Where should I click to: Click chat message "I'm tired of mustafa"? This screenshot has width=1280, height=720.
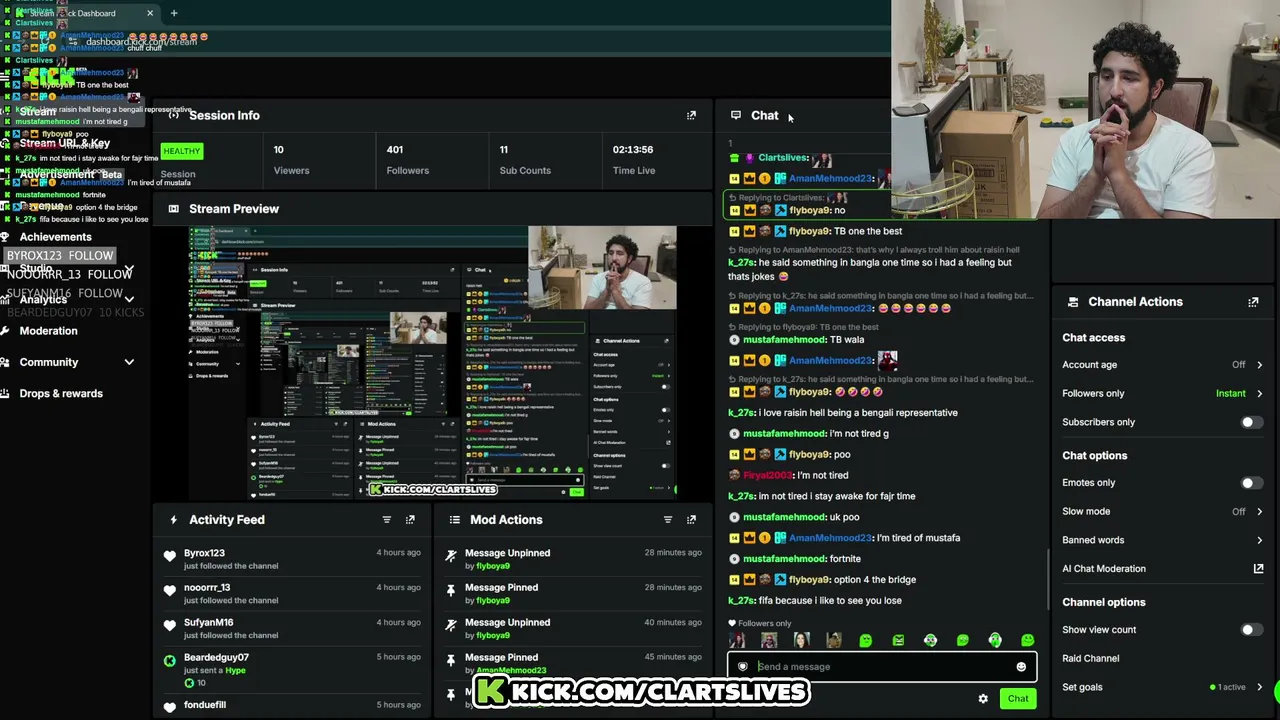[918, 538]
